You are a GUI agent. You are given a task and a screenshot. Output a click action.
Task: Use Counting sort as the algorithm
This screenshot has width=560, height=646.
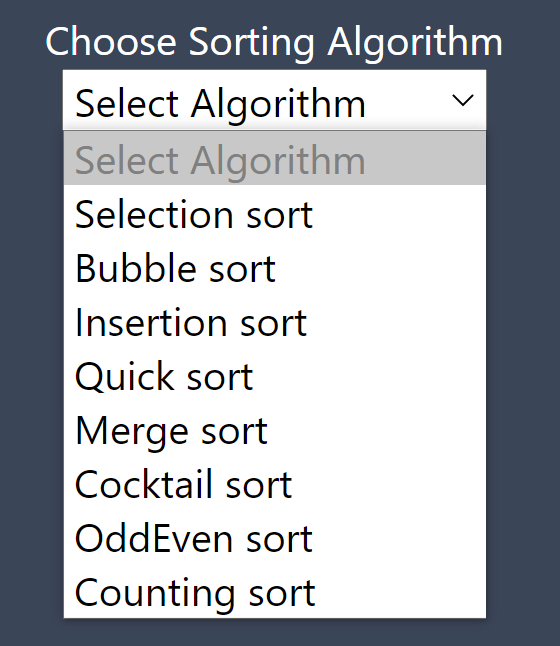coord(275,592)
